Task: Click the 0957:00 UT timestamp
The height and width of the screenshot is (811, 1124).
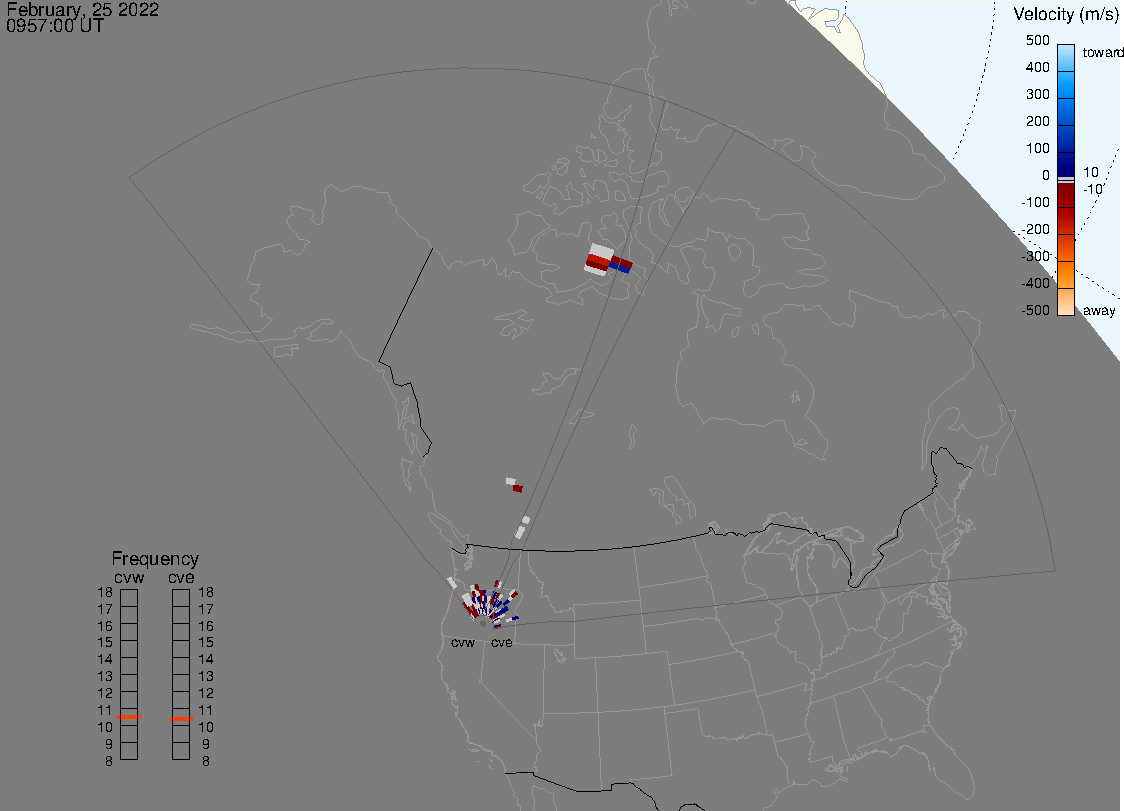Action: (x=55, y=26)
